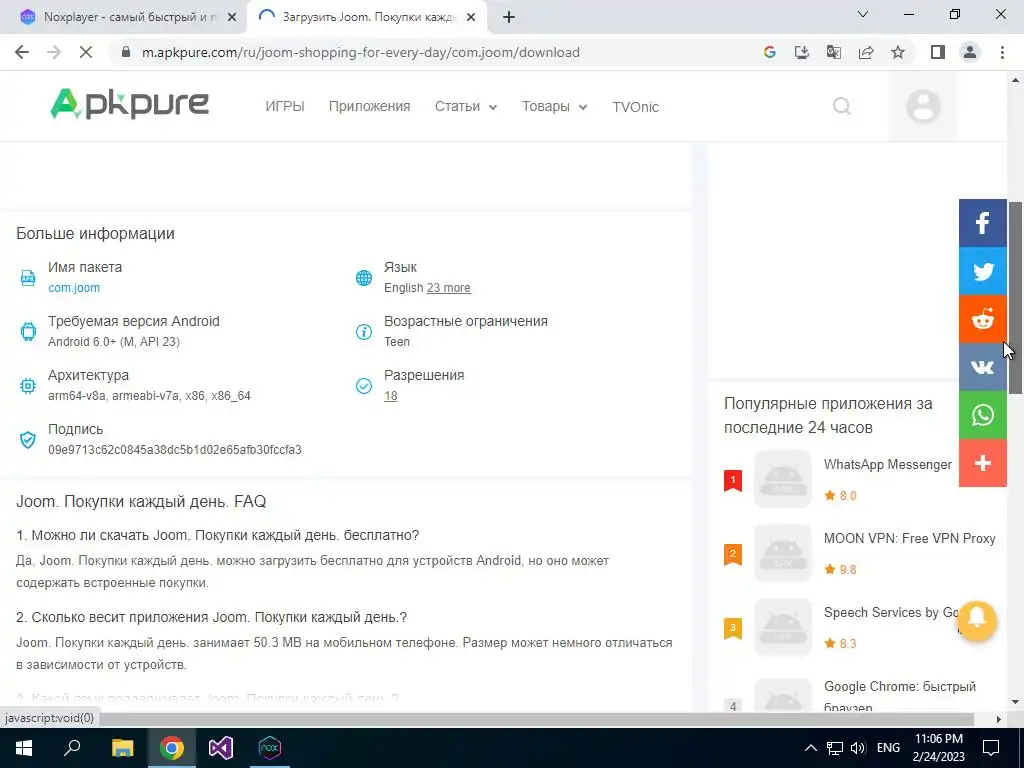Open Google icon in address bar

[769, 52]
